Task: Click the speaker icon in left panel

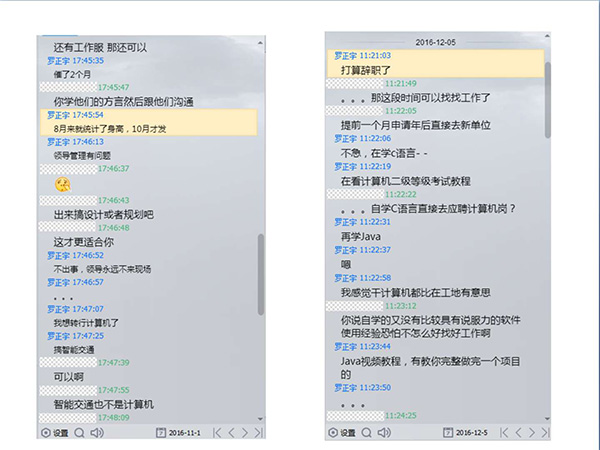Action: tap(97, 433)
